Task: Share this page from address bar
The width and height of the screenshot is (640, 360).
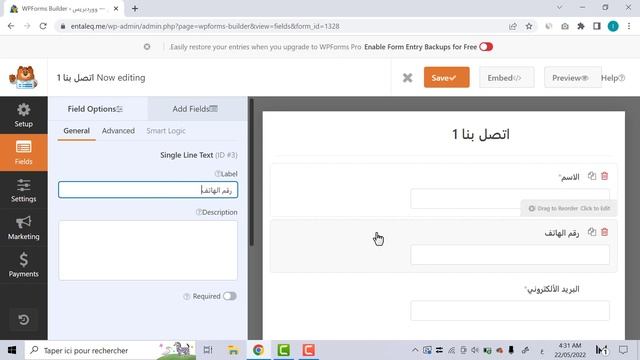Action: click(x=513, y=26)
